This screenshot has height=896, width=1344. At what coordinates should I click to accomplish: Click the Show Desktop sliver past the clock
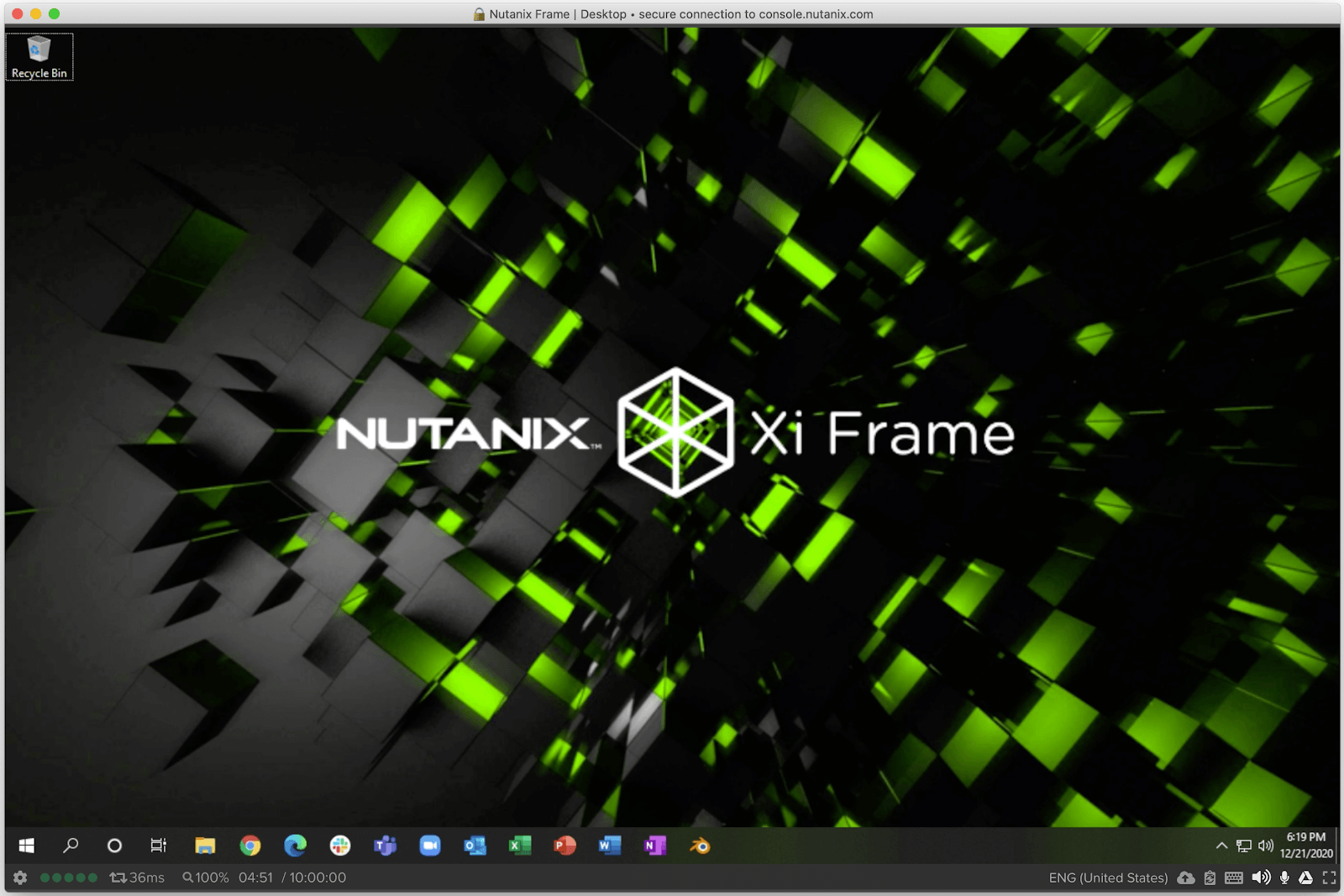click(1338, 846)
